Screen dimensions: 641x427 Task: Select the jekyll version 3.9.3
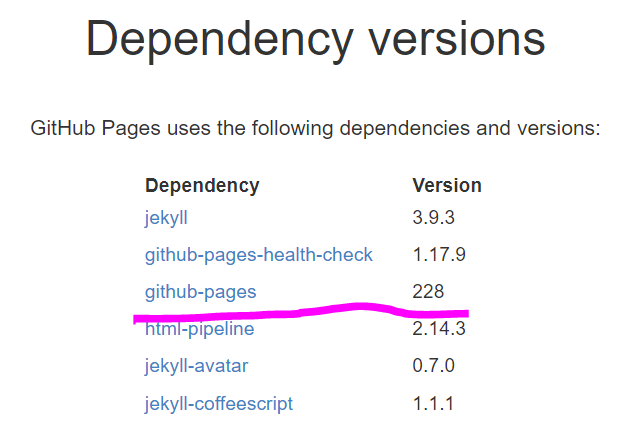pyautogui.click(x=433, y=218)
